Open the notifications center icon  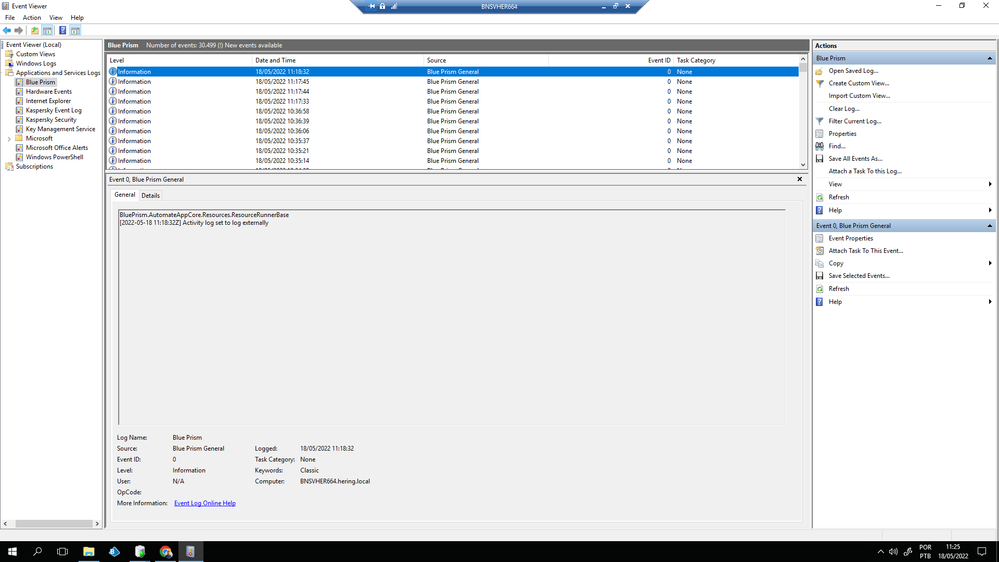pos(982,552)
